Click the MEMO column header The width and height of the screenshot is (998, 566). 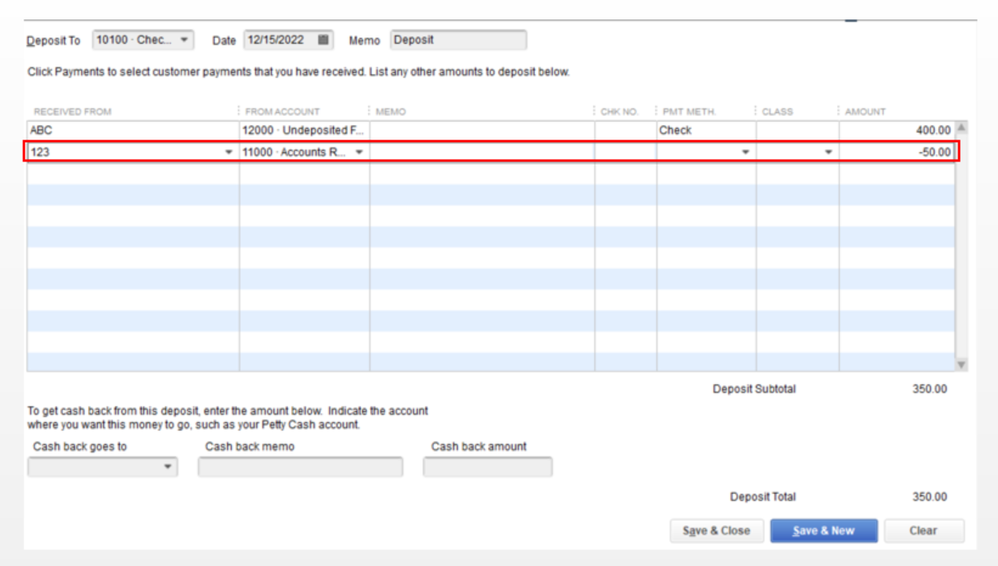(x=391, y=111)
